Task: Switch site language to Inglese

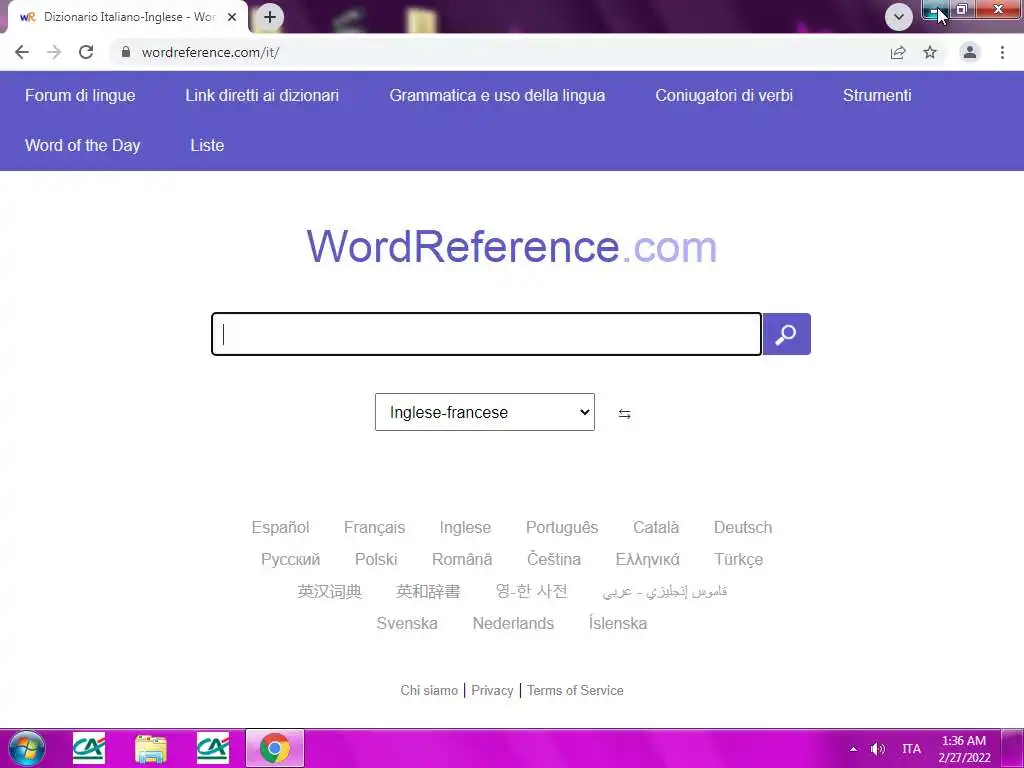Action: coord(465,527)
